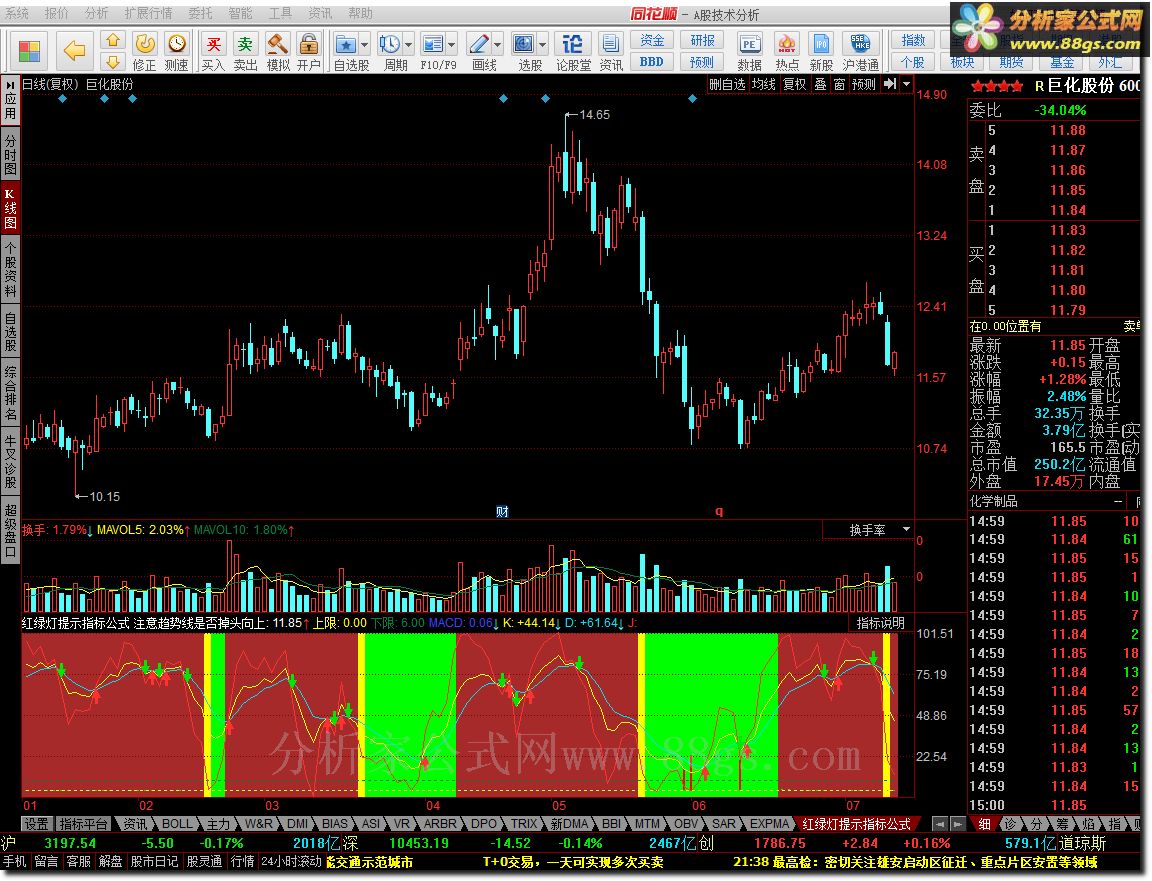This screenshot has height=881, width=1152.
Task: Open the 扩展行情 menu
Action: pos(148,13)
